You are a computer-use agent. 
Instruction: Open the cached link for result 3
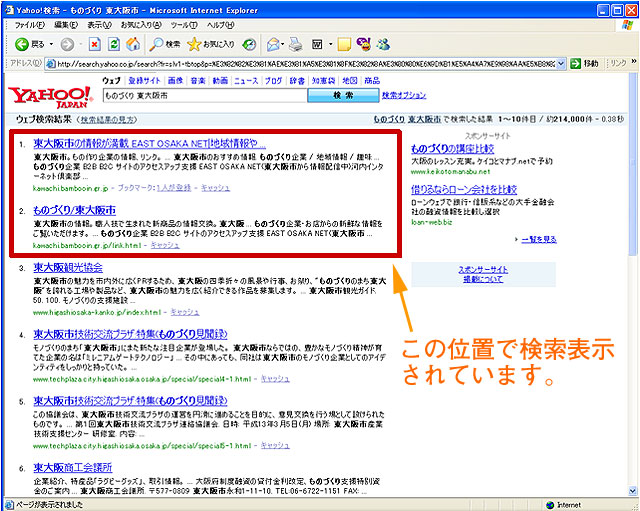pyautogui.click(x=185, y=312)
